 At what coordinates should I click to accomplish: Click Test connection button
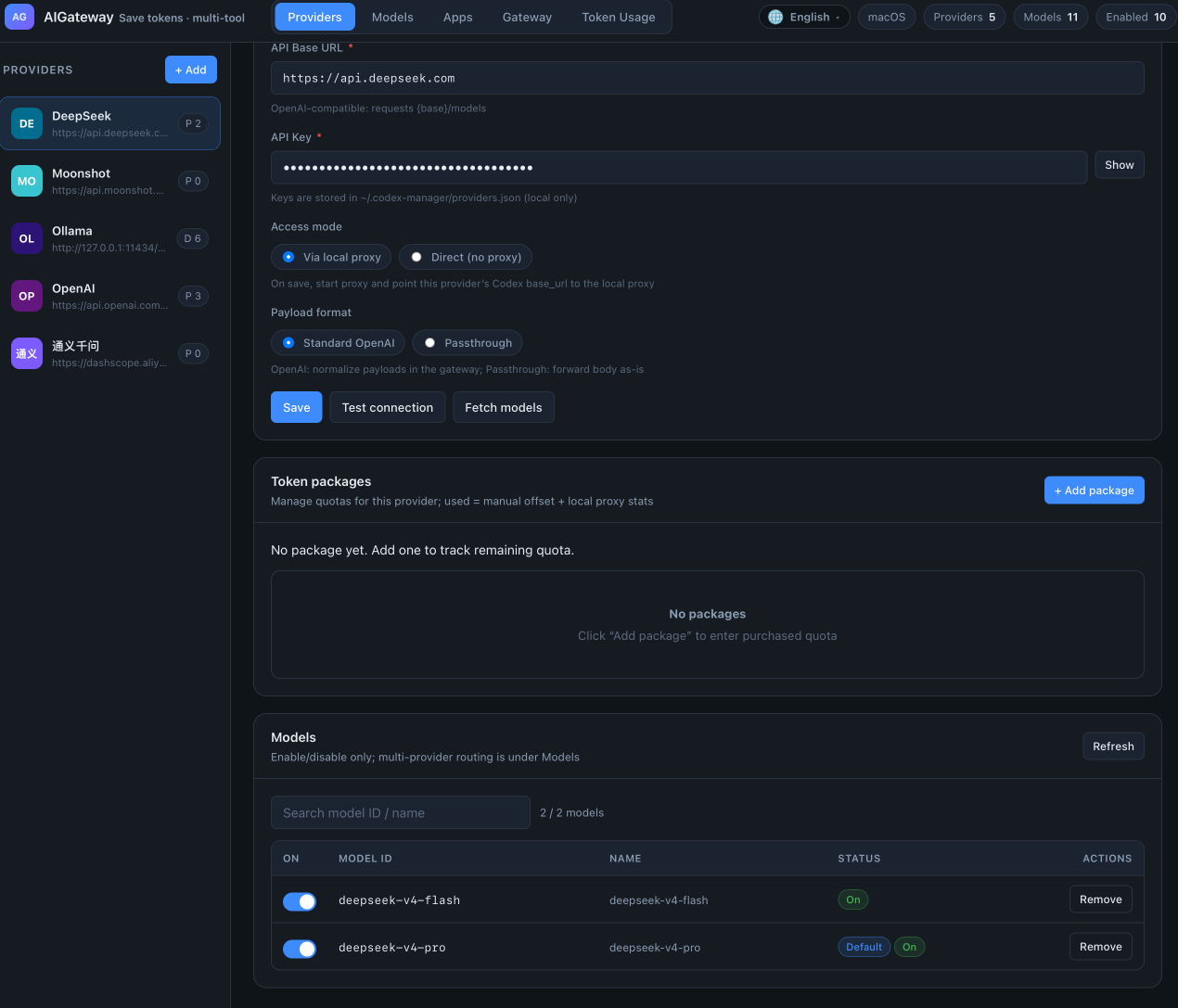(388, 407)
